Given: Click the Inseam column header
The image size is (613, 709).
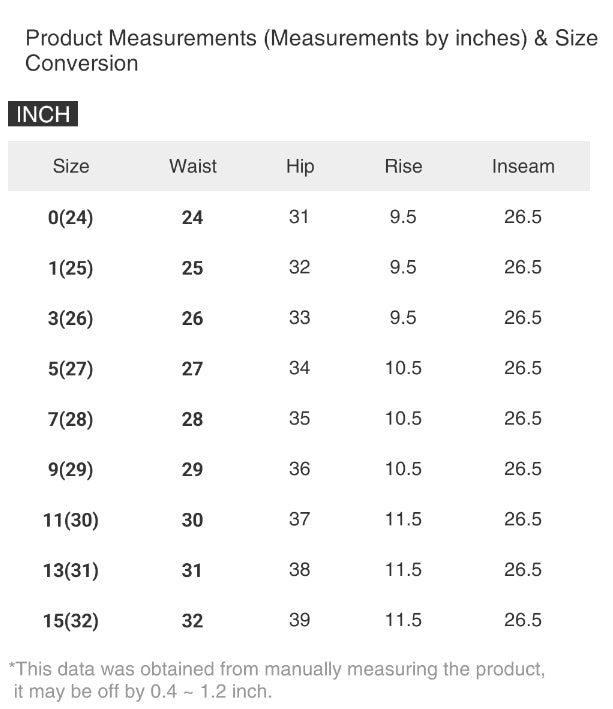Looking at the screenshot, I should [x=523, y=167].
